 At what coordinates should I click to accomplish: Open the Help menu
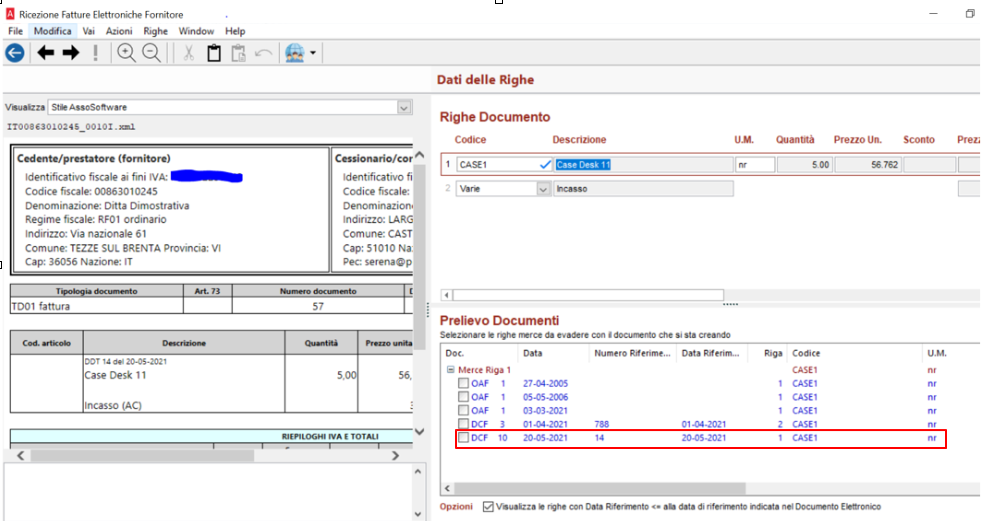[x=235, y=31]
